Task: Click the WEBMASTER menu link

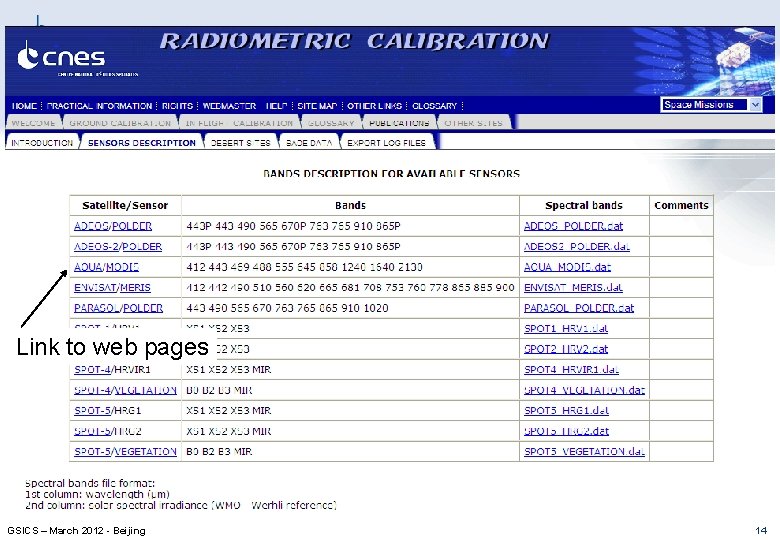Action: [x=229, y=106]
